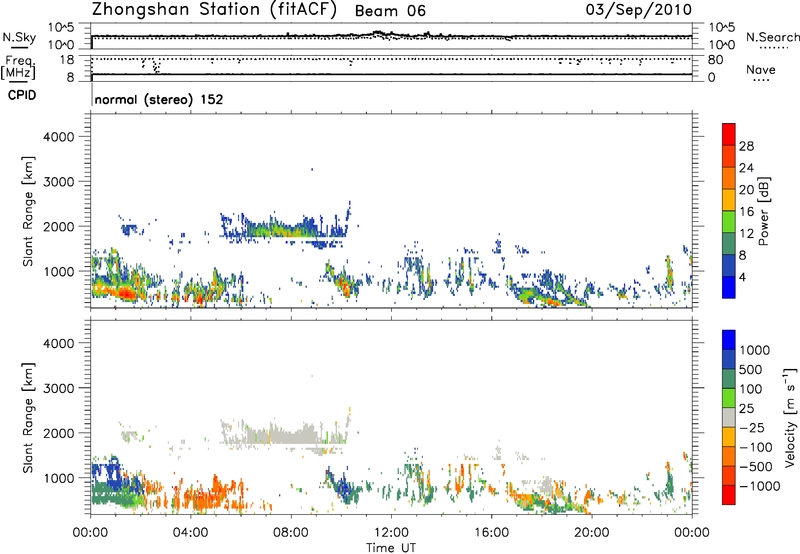
Task: Click the 16:00 time axis tick
Action: [491, 533]
